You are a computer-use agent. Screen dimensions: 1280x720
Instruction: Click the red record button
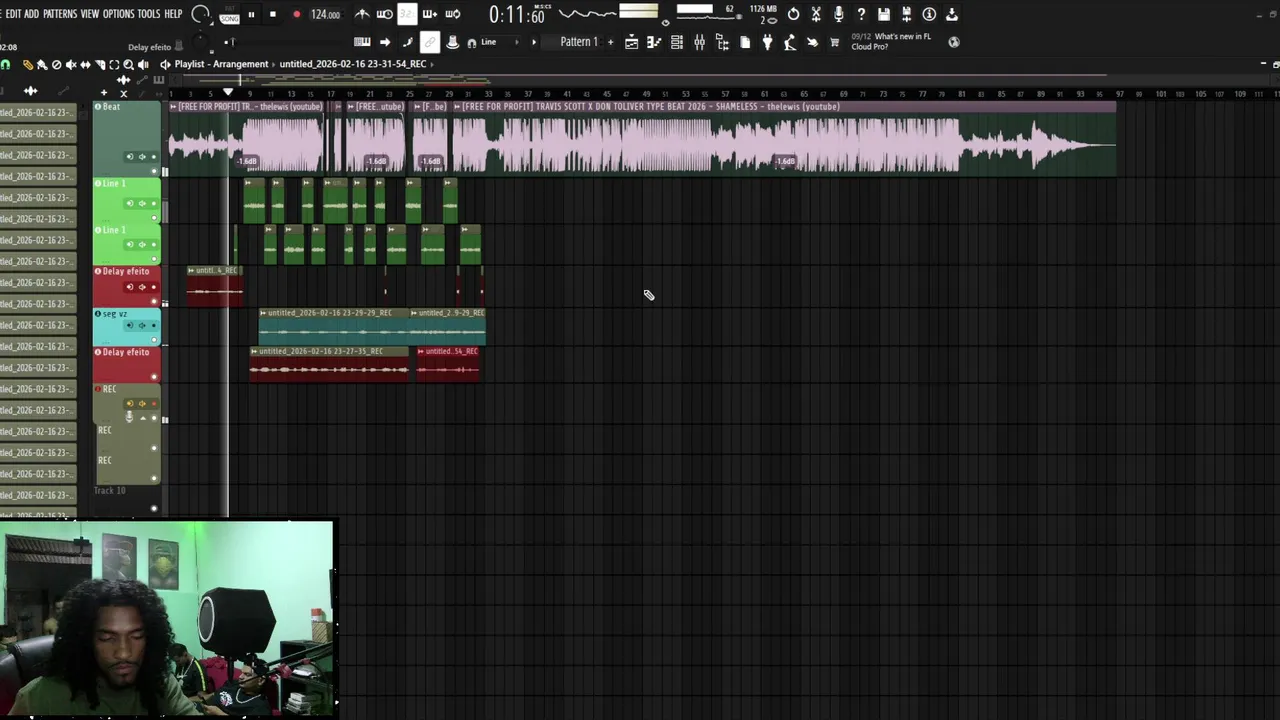tap(296, 14)
